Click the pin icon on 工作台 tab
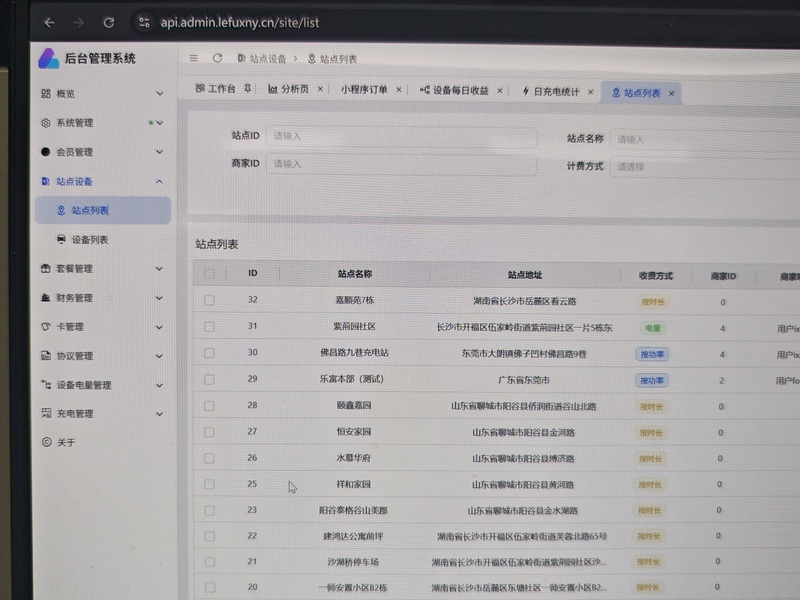 pyautogui.click(x=247, y=89)
